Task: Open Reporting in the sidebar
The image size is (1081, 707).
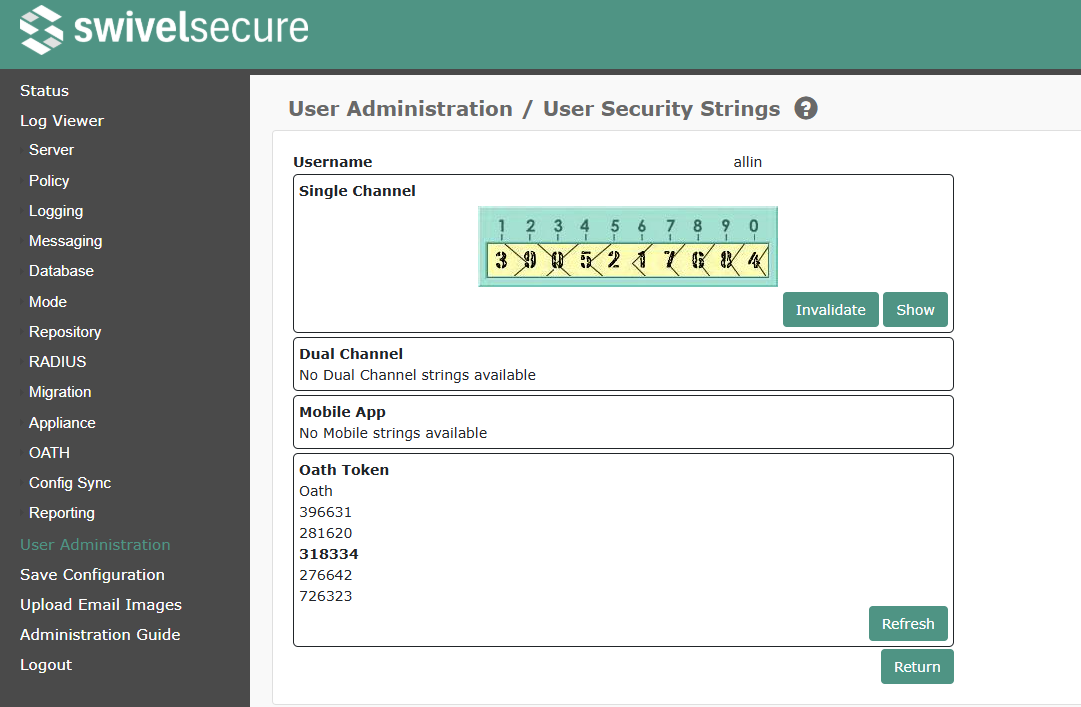Action: (x=61, y=513)
